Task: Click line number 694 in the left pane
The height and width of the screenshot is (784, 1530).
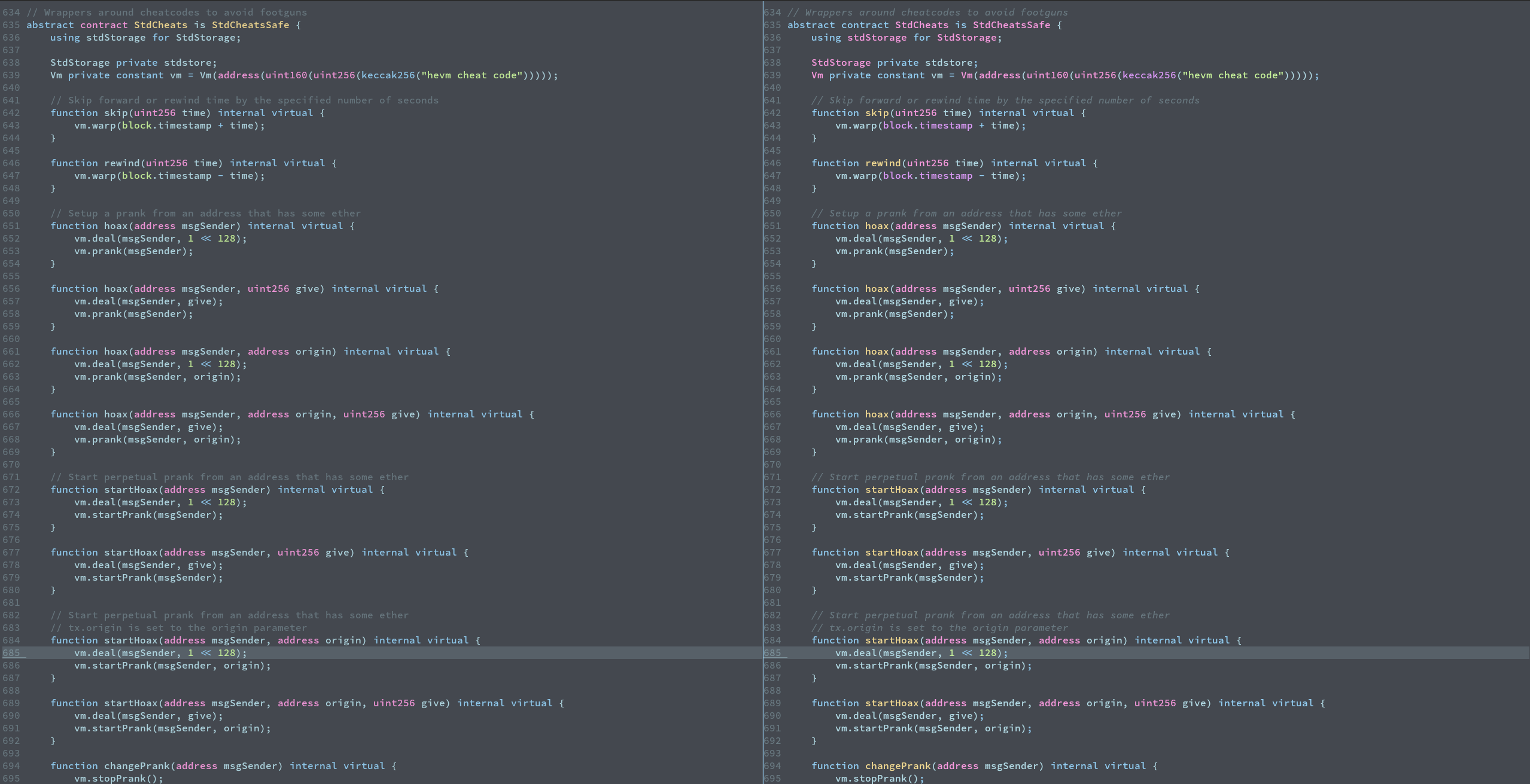Action: [x=11, y=766]
